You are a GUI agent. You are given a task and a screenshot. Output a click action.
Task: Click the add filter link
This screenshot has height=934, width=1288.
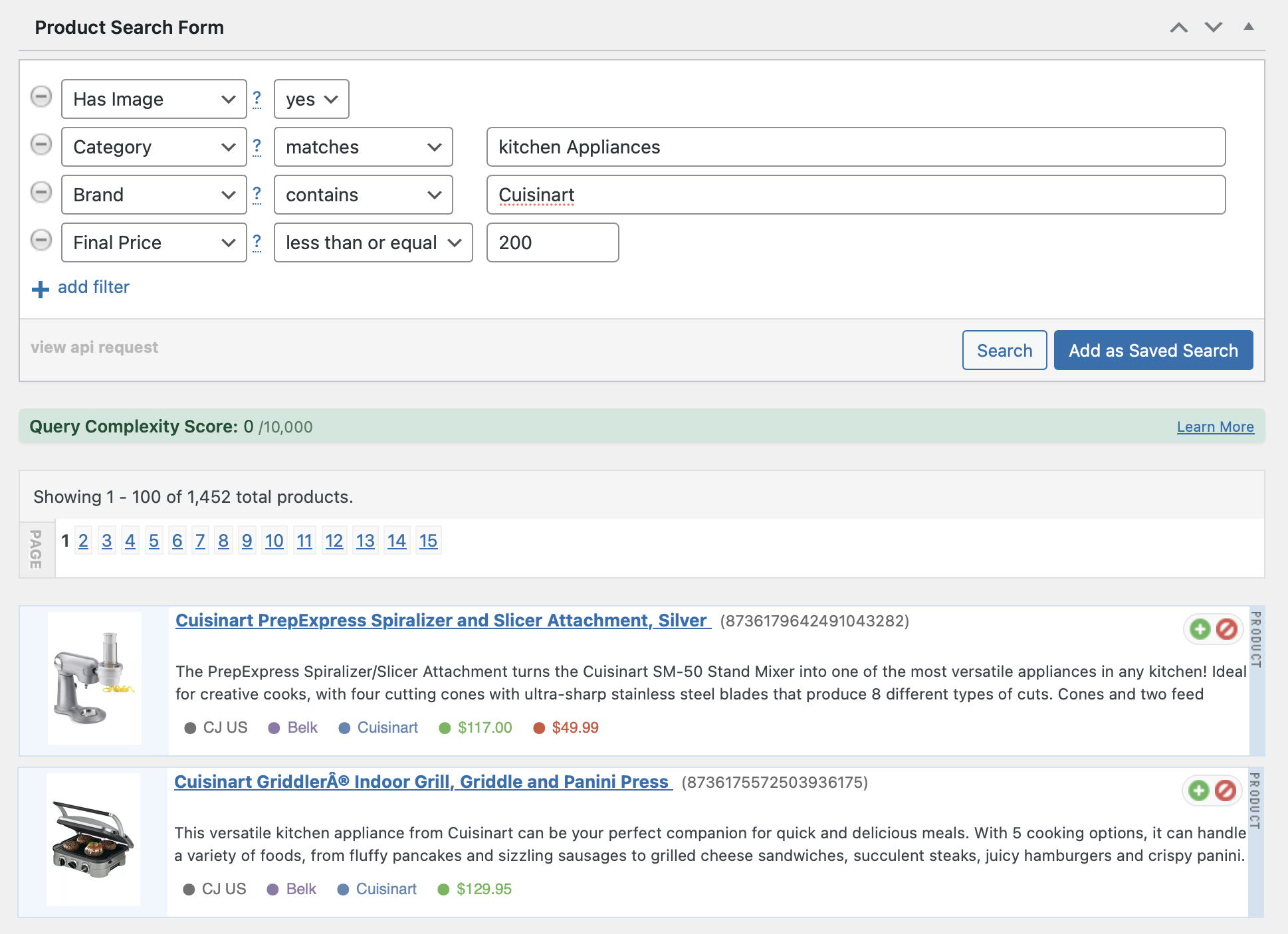(94, 287)
